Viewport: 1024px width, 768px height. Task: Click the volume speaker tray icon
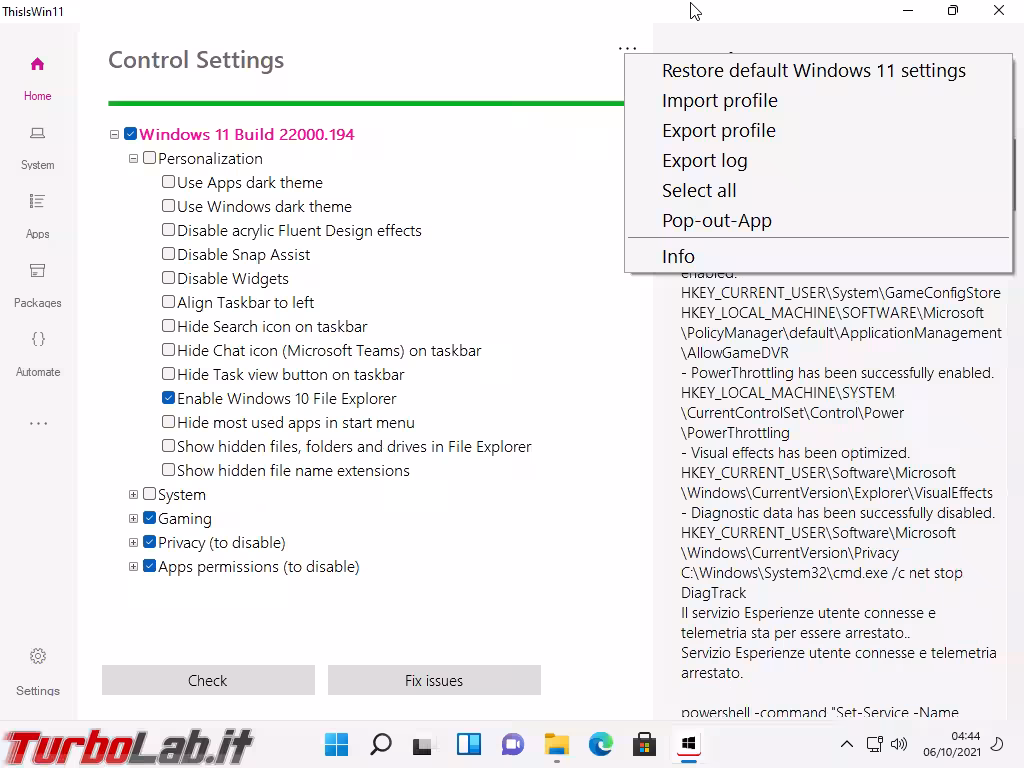tap(899, 744)
